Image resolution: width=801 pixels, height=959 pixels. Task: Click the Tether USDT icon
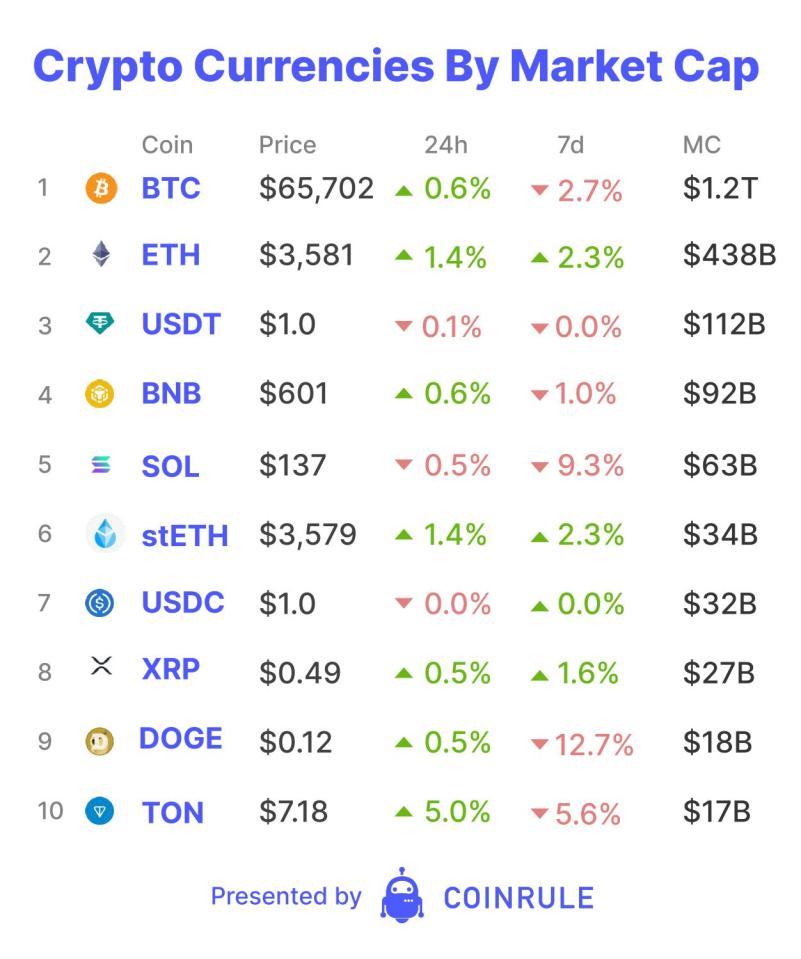pyautogui.click(x=101, y=324)
